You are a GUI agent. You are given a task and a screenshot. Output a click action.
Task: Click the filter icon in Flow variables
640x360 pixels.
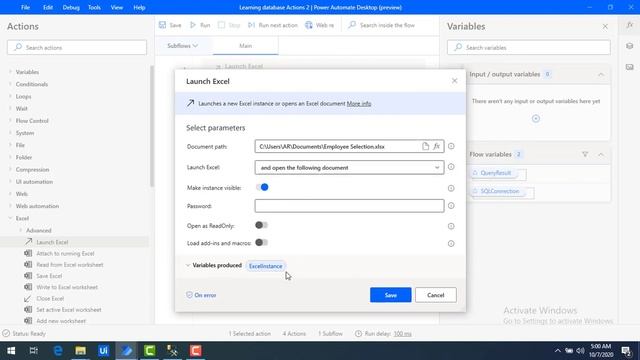(x=585, y=154)
